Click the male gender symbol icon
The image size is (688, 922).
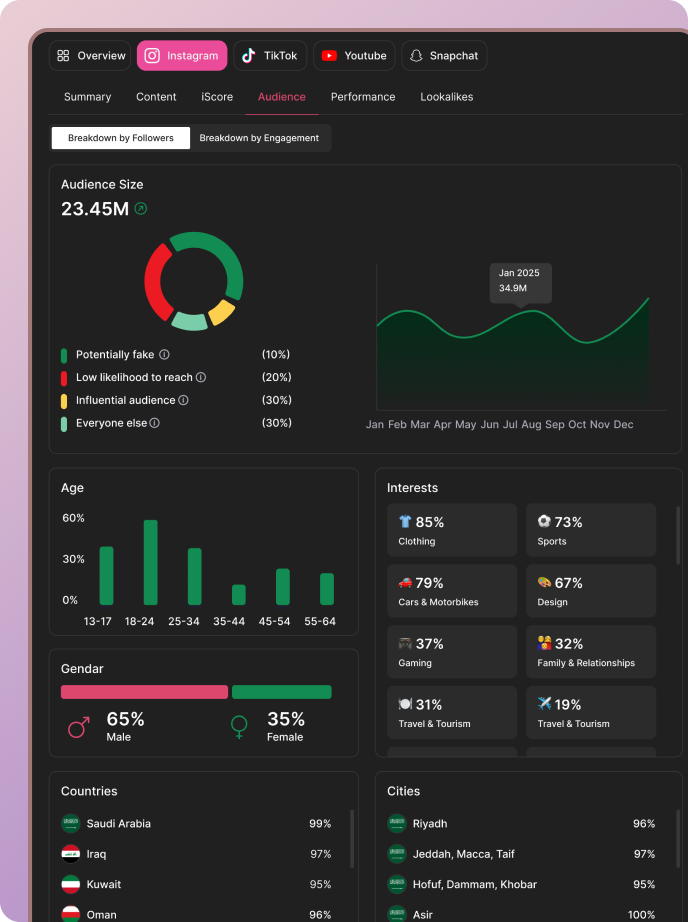coord(79,727)
